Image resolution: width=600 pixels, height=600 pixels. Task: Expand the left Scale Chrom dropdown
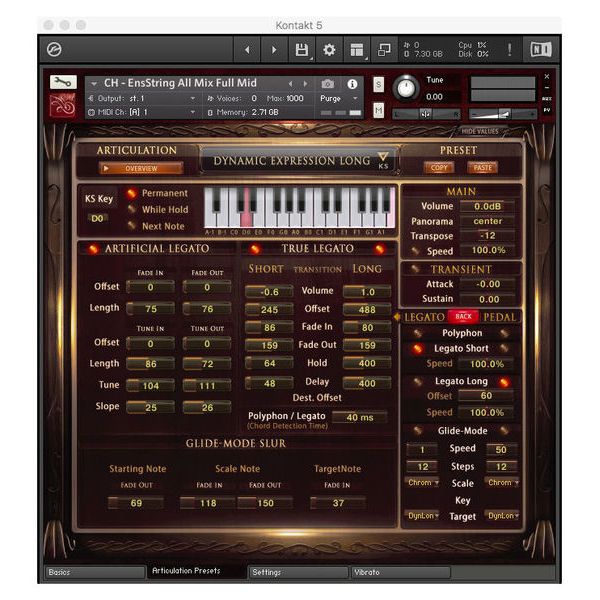click(421, 482)
